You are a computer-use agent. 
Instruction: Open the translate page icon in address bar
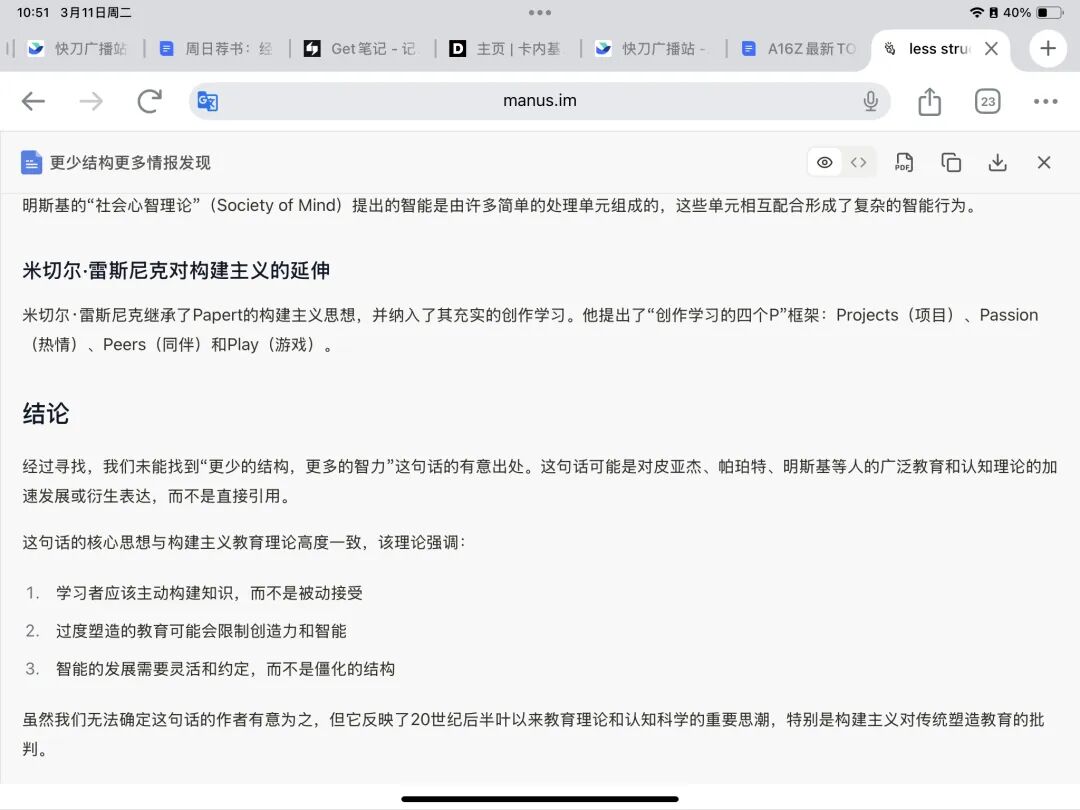(x=207, y=101)
